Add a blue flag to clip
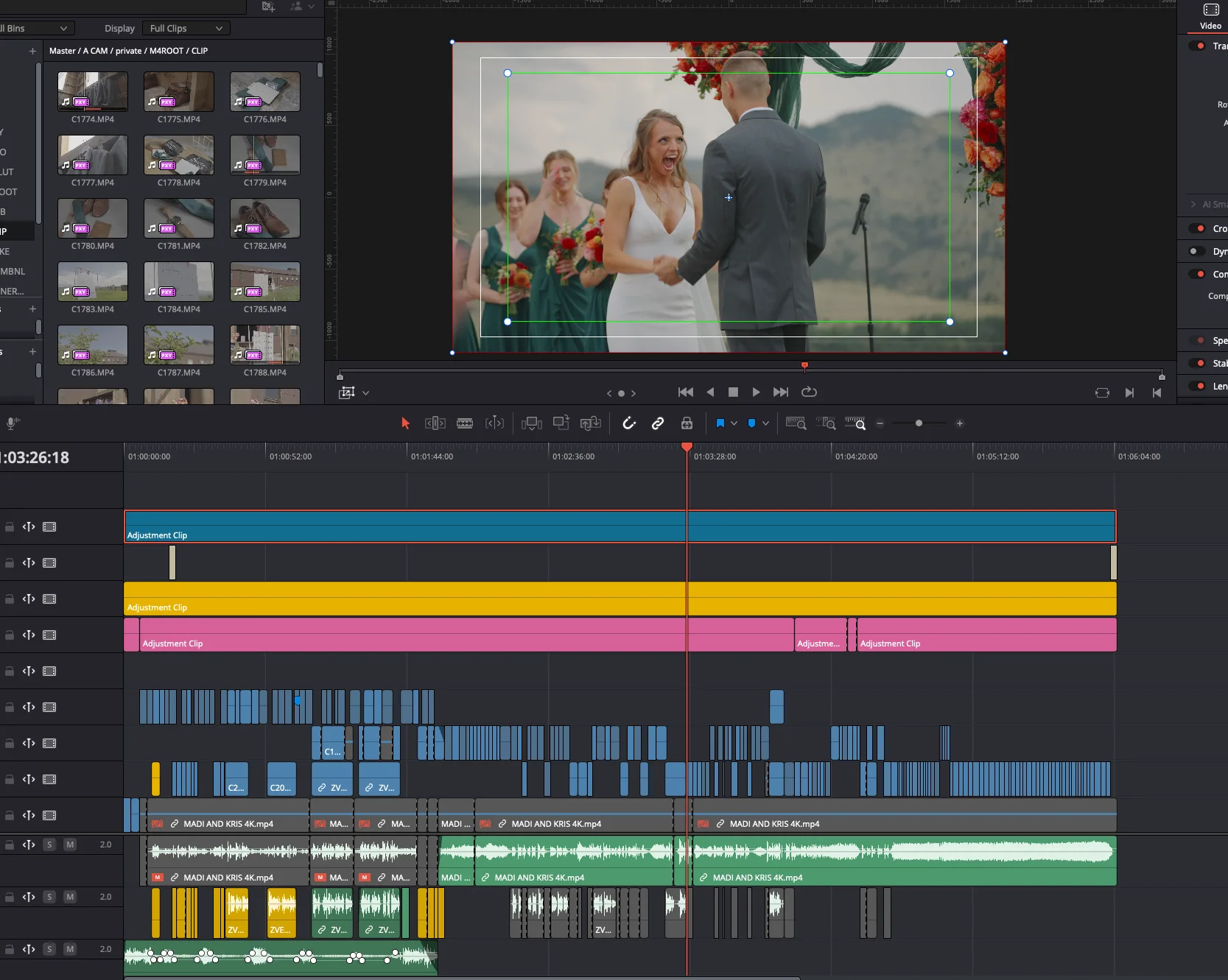This screenshot has width=1228, height=980. (x=720, y=423)
